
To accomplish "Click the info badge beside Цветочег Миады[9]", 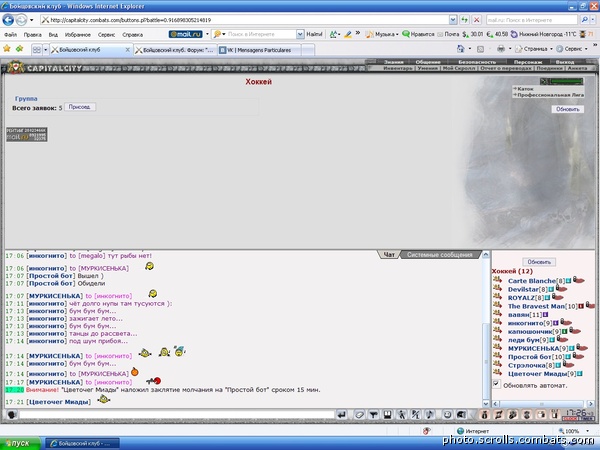I will (x=580, y=374).
